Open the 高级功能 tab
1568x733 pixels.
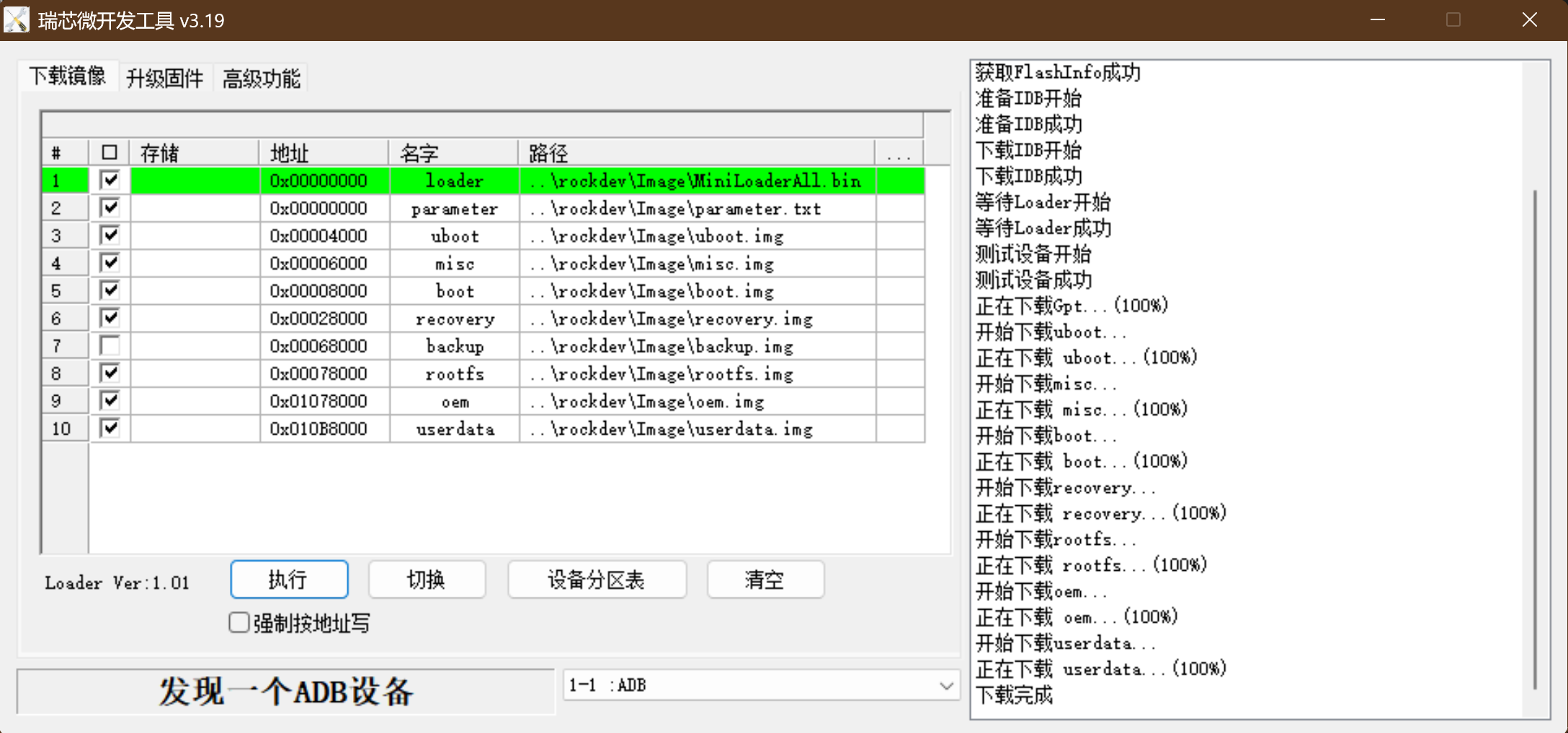pos(261,78)
